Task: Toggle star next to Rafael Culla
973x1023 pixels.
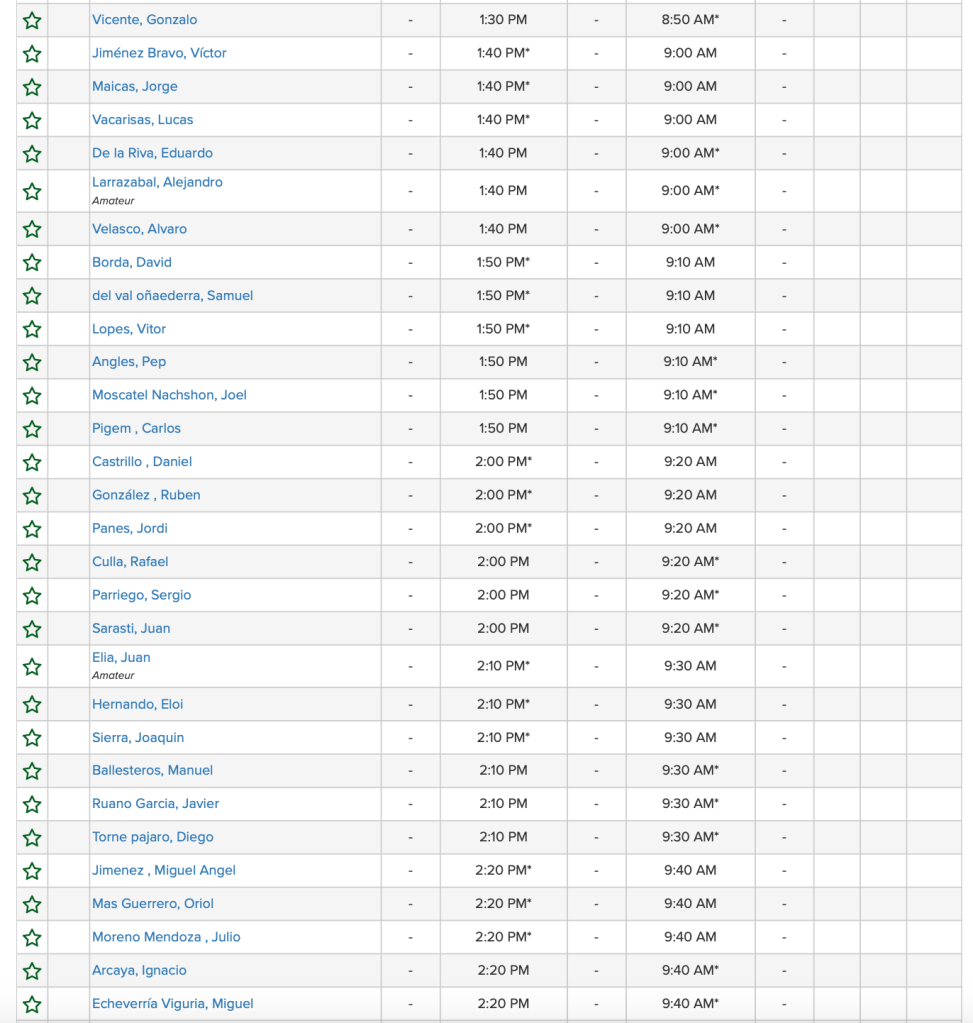Action: pos(32,562)
